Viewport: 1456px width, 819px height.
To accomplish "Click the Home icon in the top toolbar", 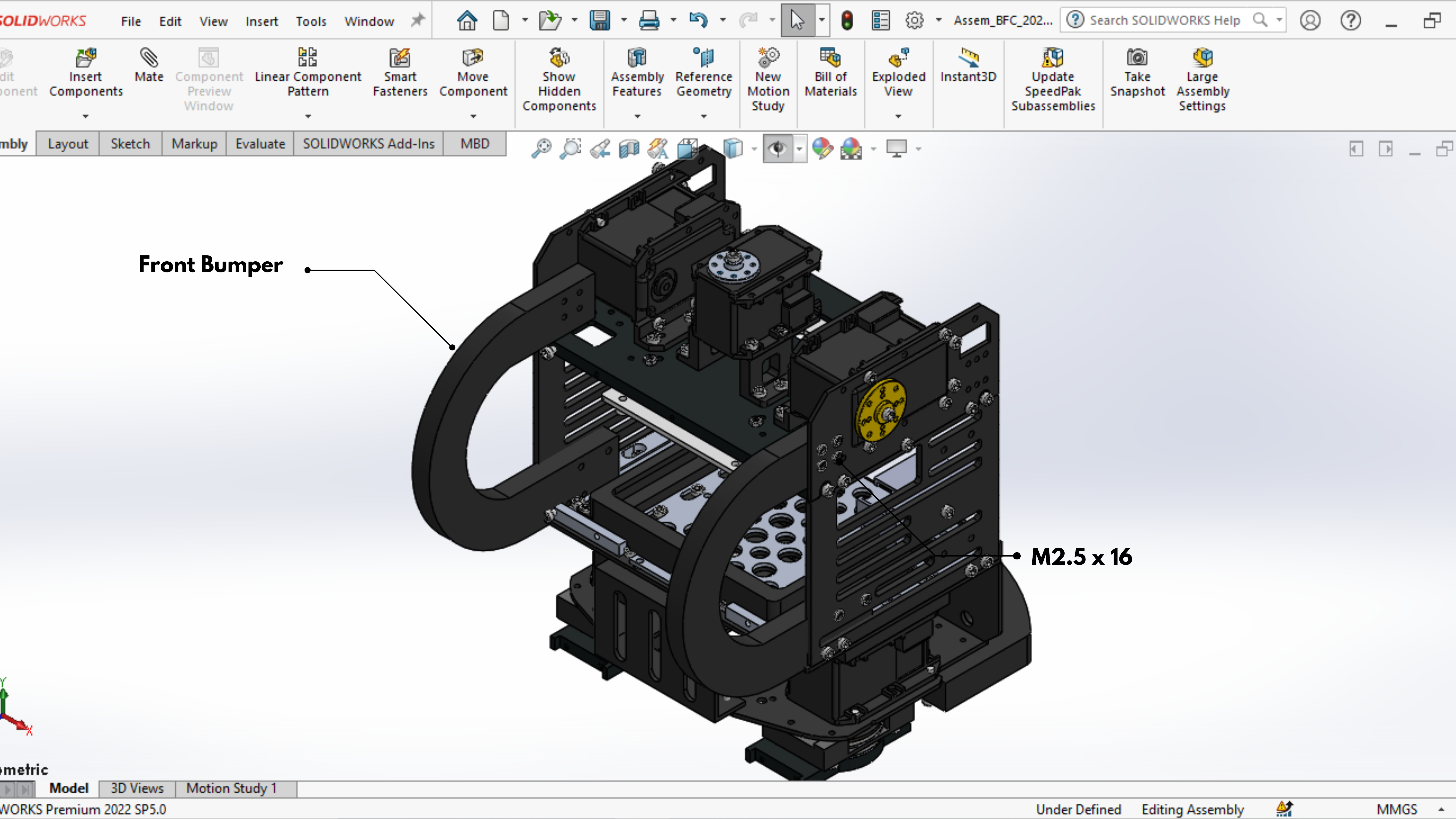I will 467,21.
